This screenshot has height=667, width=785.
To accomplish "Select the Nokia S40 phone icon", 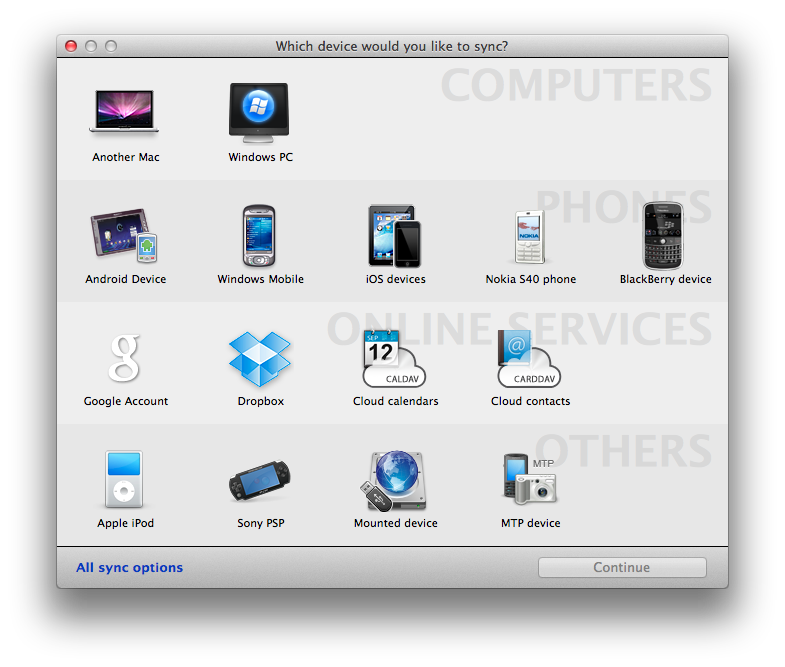I will pos(530,235).
